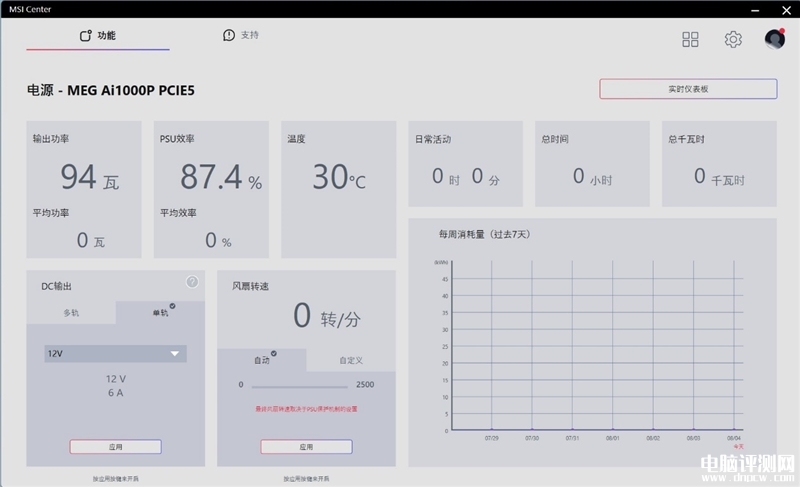This screenshot has width=800, height=487.
Task: Open the user profile avatar
Action: click(774, 39)
